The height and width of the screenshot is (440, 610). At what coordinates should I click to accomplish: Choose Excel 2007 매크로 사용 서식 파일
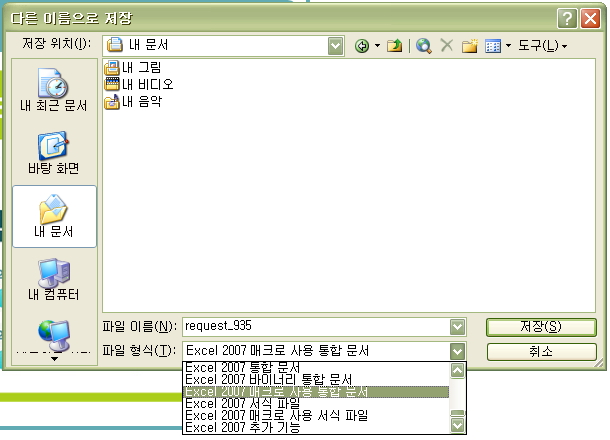coord(316,415)
